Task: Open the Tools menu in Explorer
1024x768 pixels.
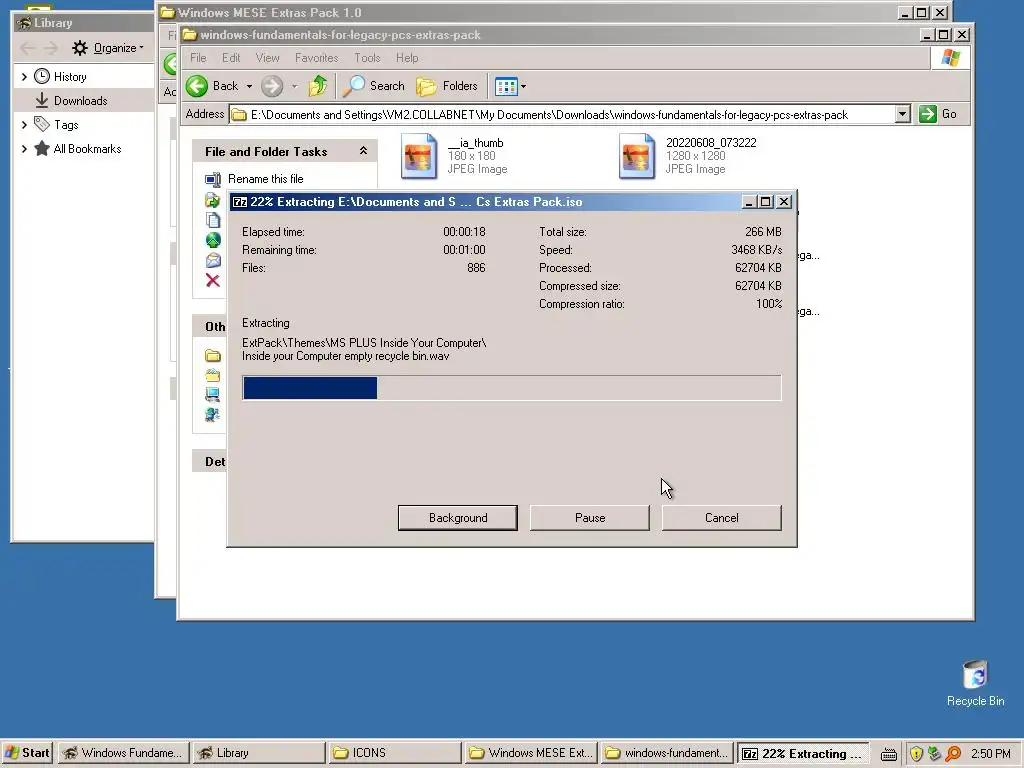Action: 367,58
